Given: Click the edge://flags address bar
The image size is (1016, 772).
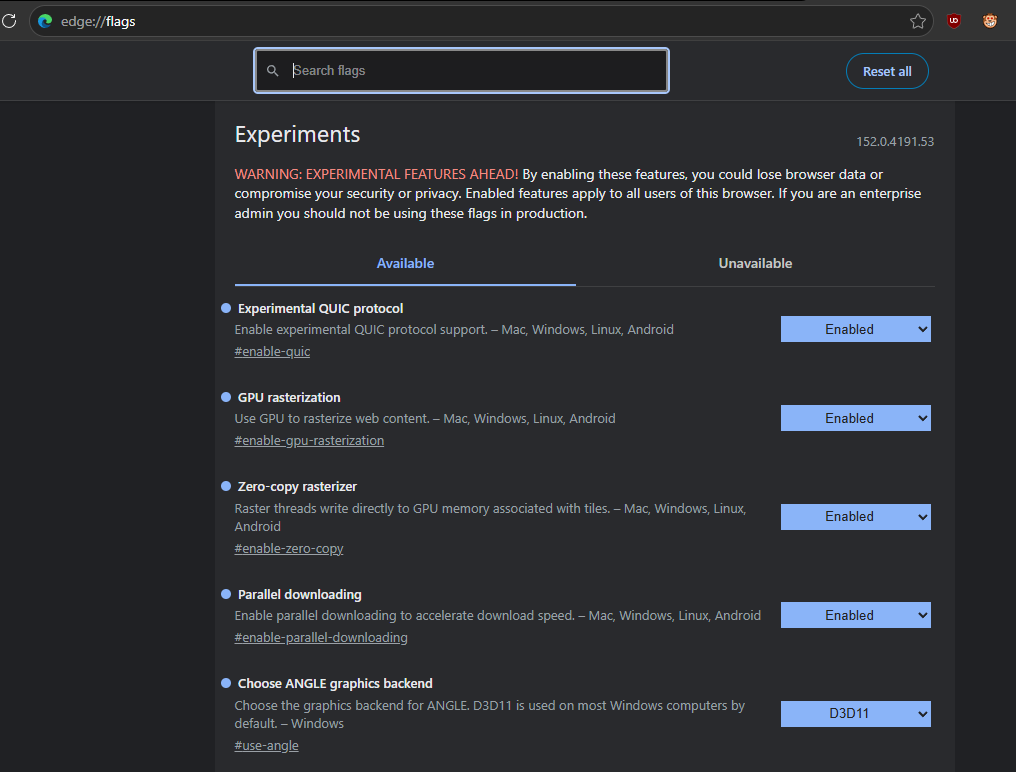Looking at the screenshot, I should point(481,21).
